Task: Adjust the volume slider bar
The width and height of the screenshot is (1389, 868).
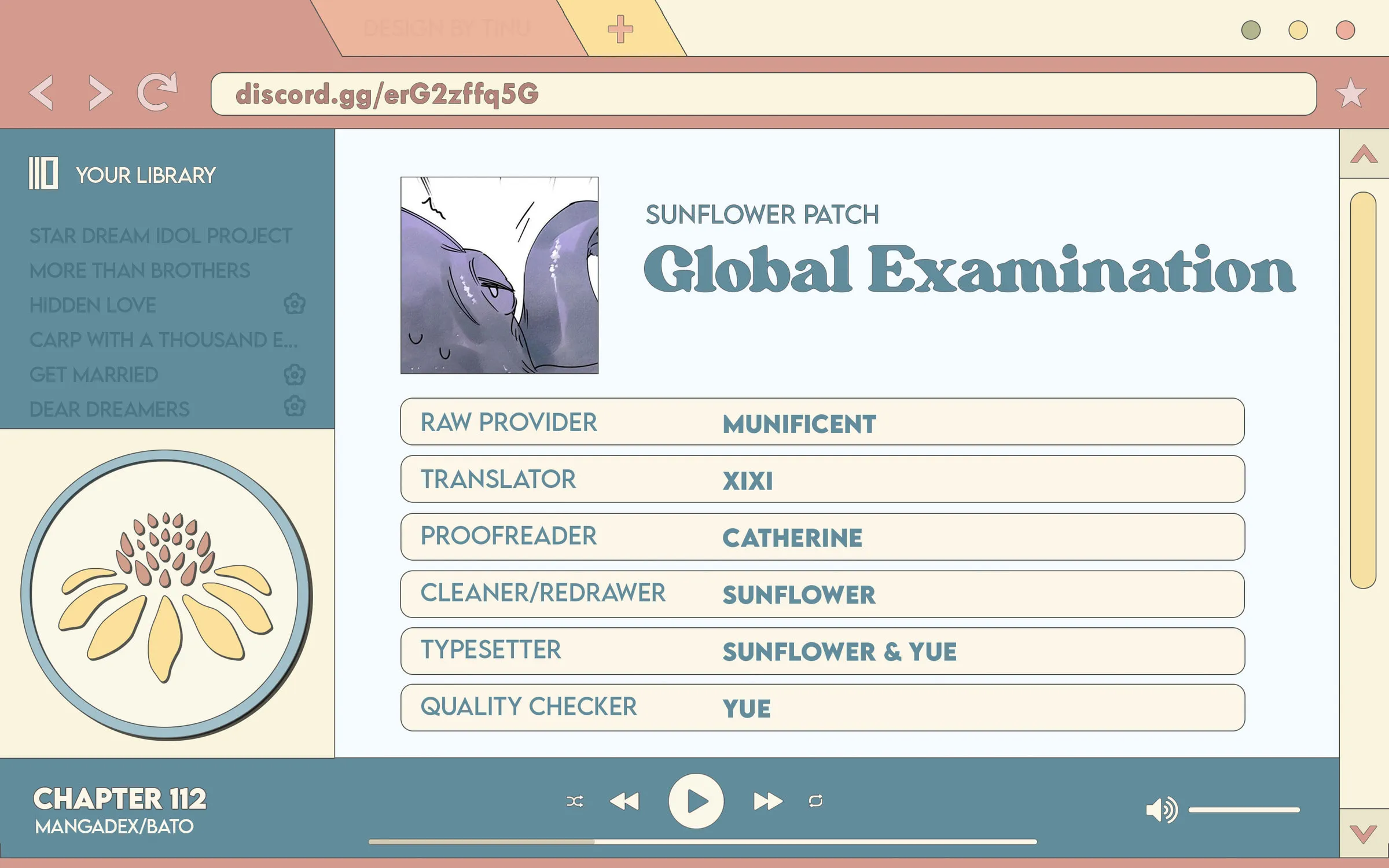Action: click(x=1244, y=810)
